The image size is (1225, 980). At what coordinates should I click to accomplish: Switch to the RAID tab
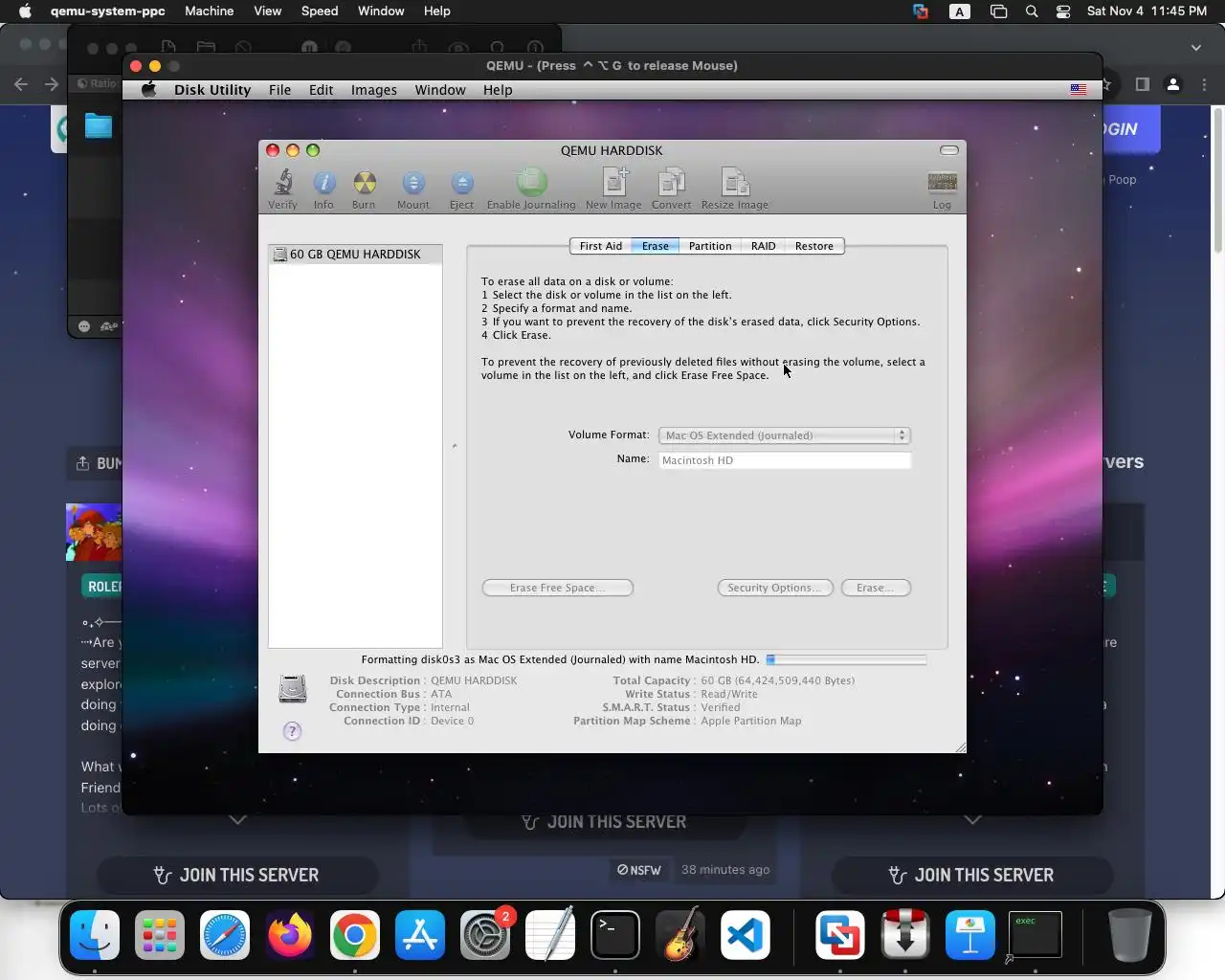pos(764,246)
